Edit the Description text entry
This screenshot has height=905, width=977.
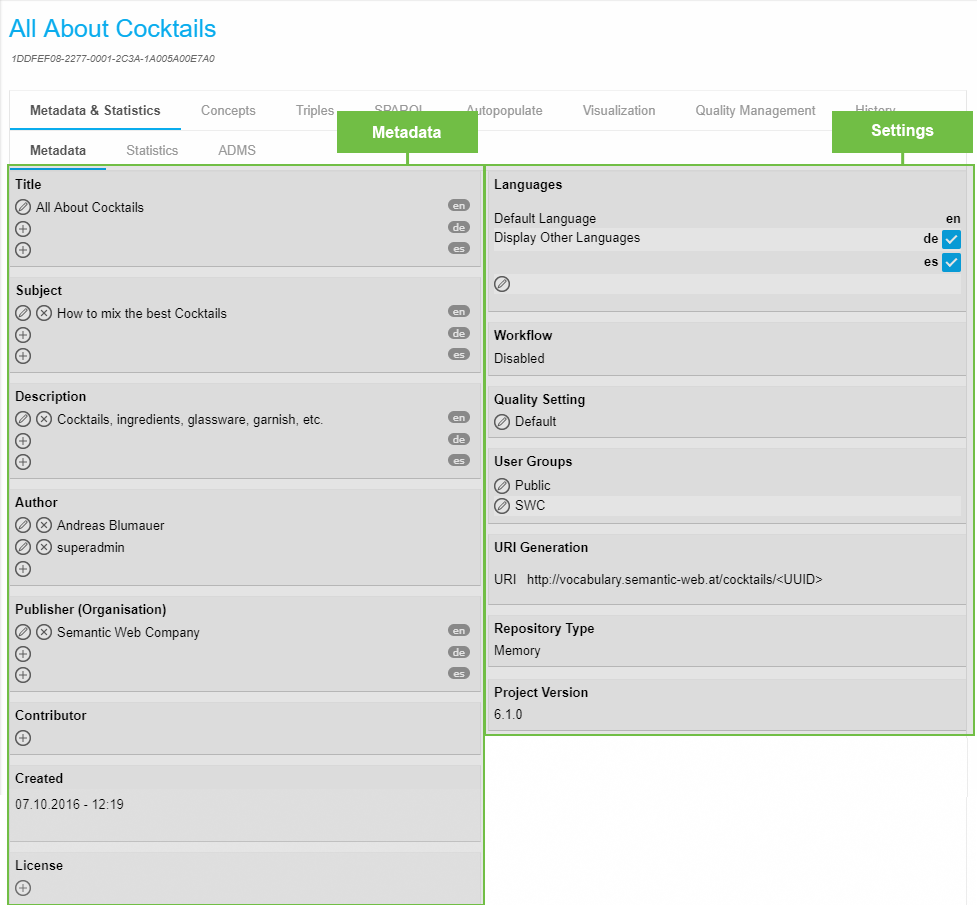pyautogui.click(x=23, y=419)
